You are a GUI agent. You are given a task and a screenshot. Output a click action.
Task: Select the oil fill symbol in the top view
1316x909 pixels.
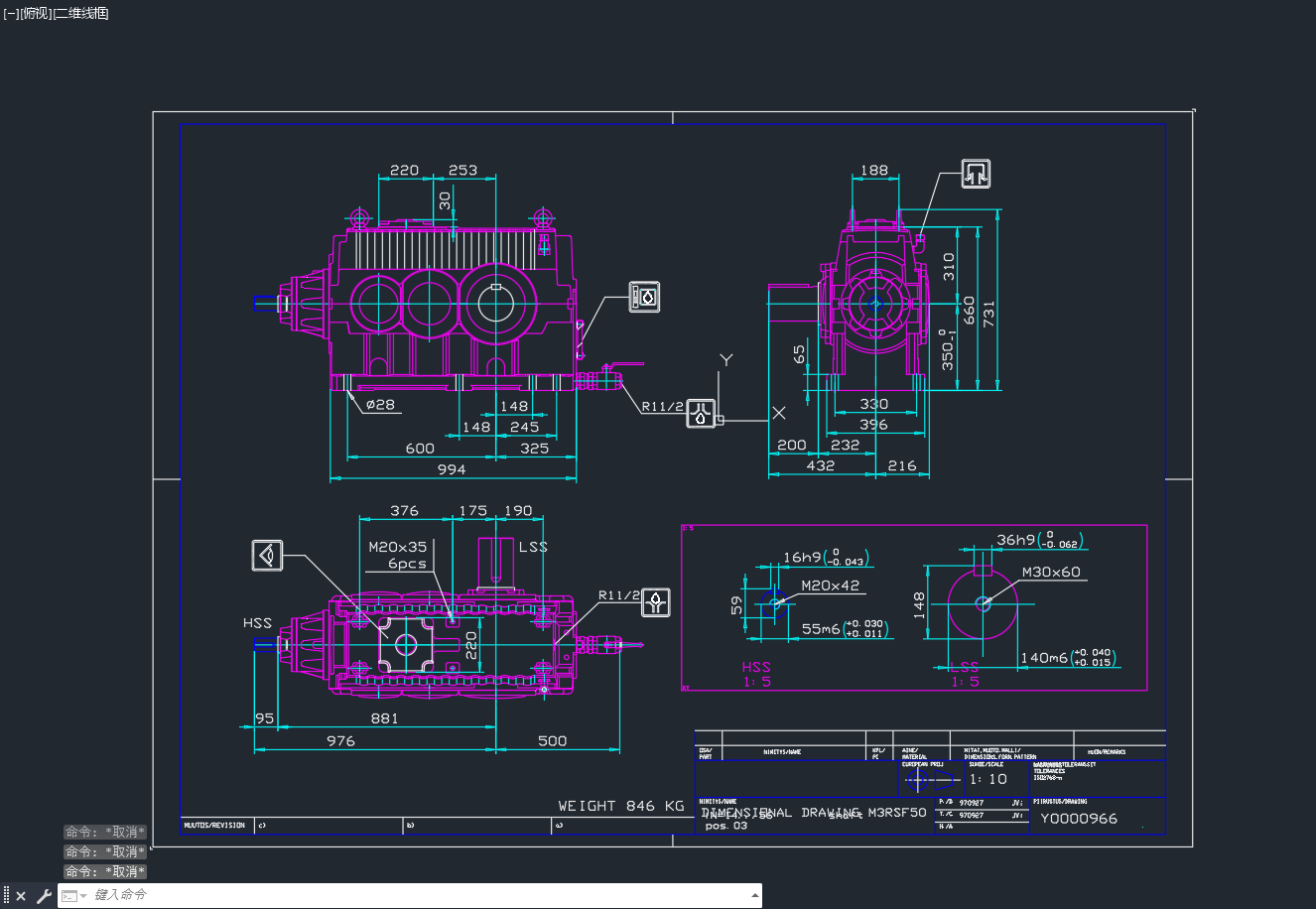coord(656,602)
